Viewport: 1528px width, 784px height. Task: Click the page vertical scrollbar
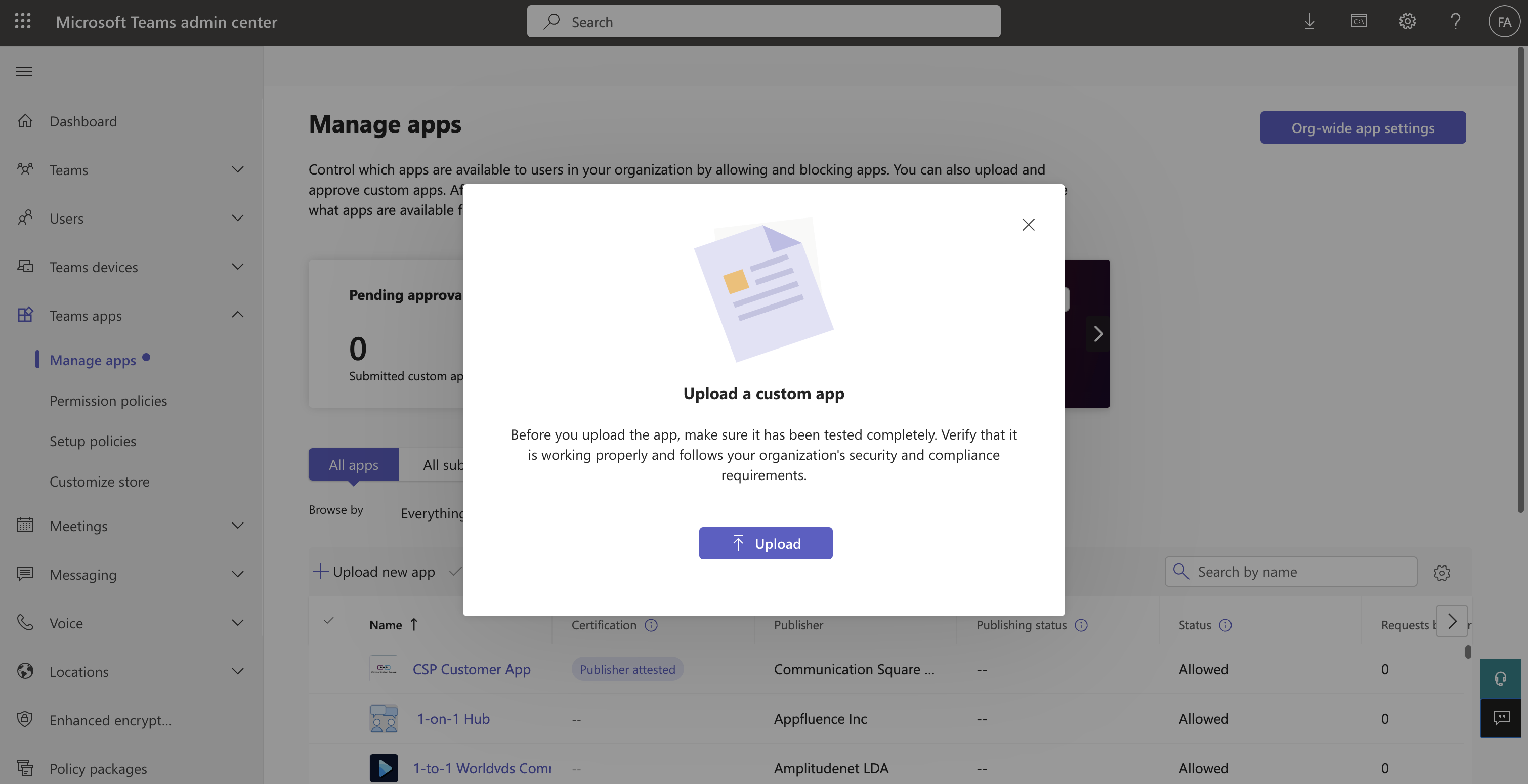[x=1521, y=279]
